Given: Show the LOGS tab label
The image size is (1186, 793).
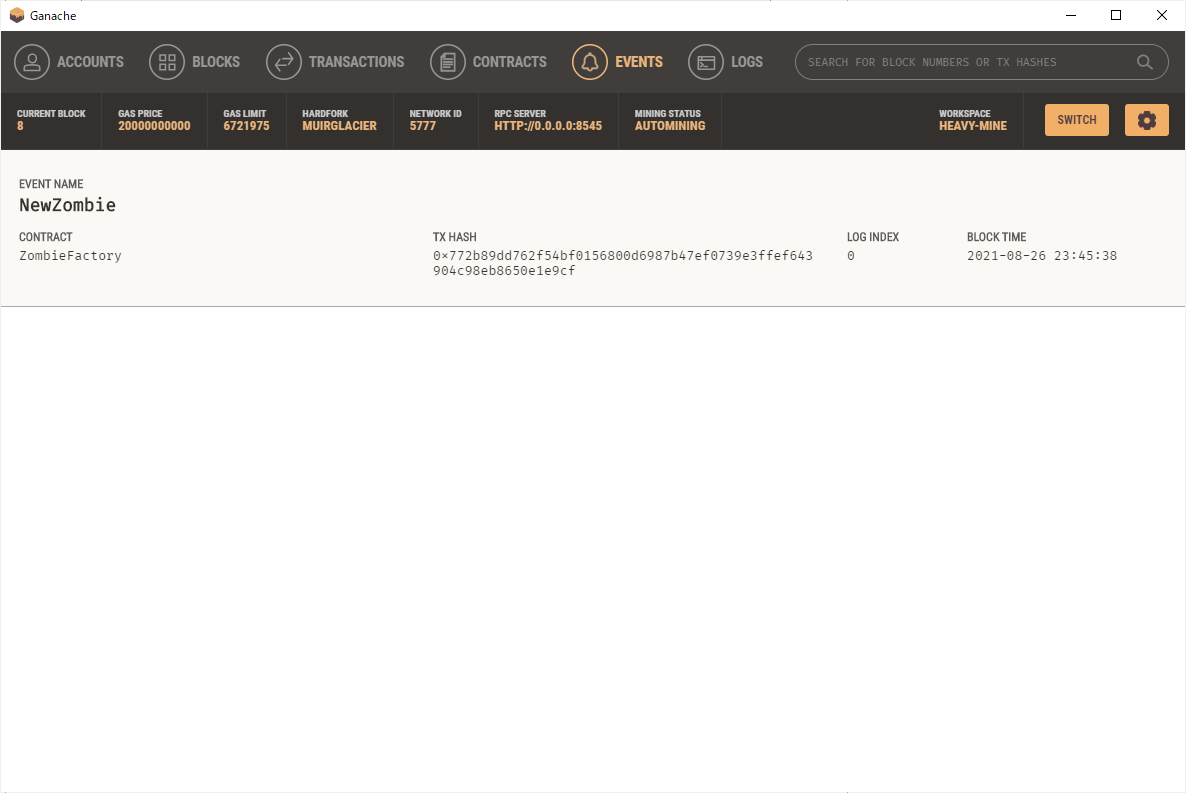Looking at the screenshot, I should 747,62.
